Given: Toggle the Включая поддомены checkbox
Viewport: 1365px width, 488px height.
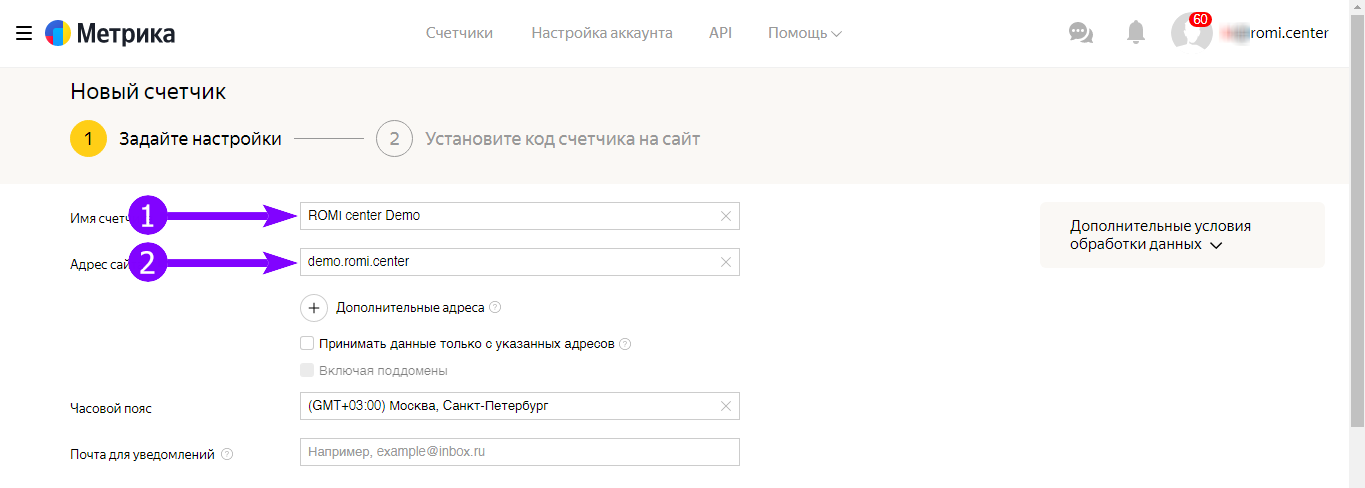Looking at the screenshot, I should [307, 370].
